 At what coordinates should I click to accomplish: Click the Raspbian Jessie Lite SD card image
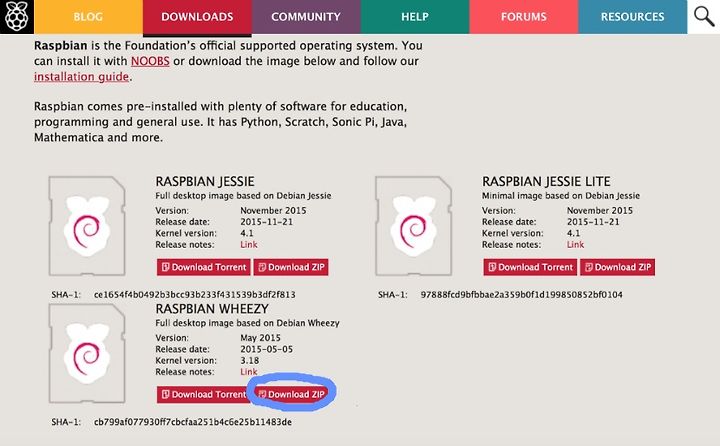coord(413,226)
